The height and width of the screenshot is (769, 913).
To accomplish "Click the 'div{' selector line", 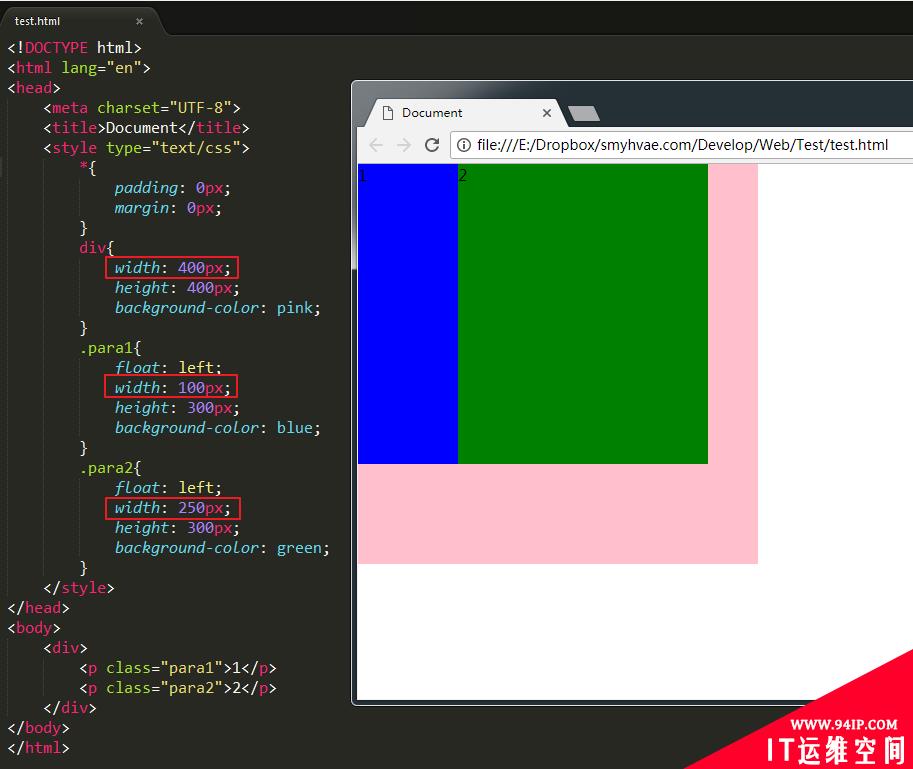I will click(97, 248).
